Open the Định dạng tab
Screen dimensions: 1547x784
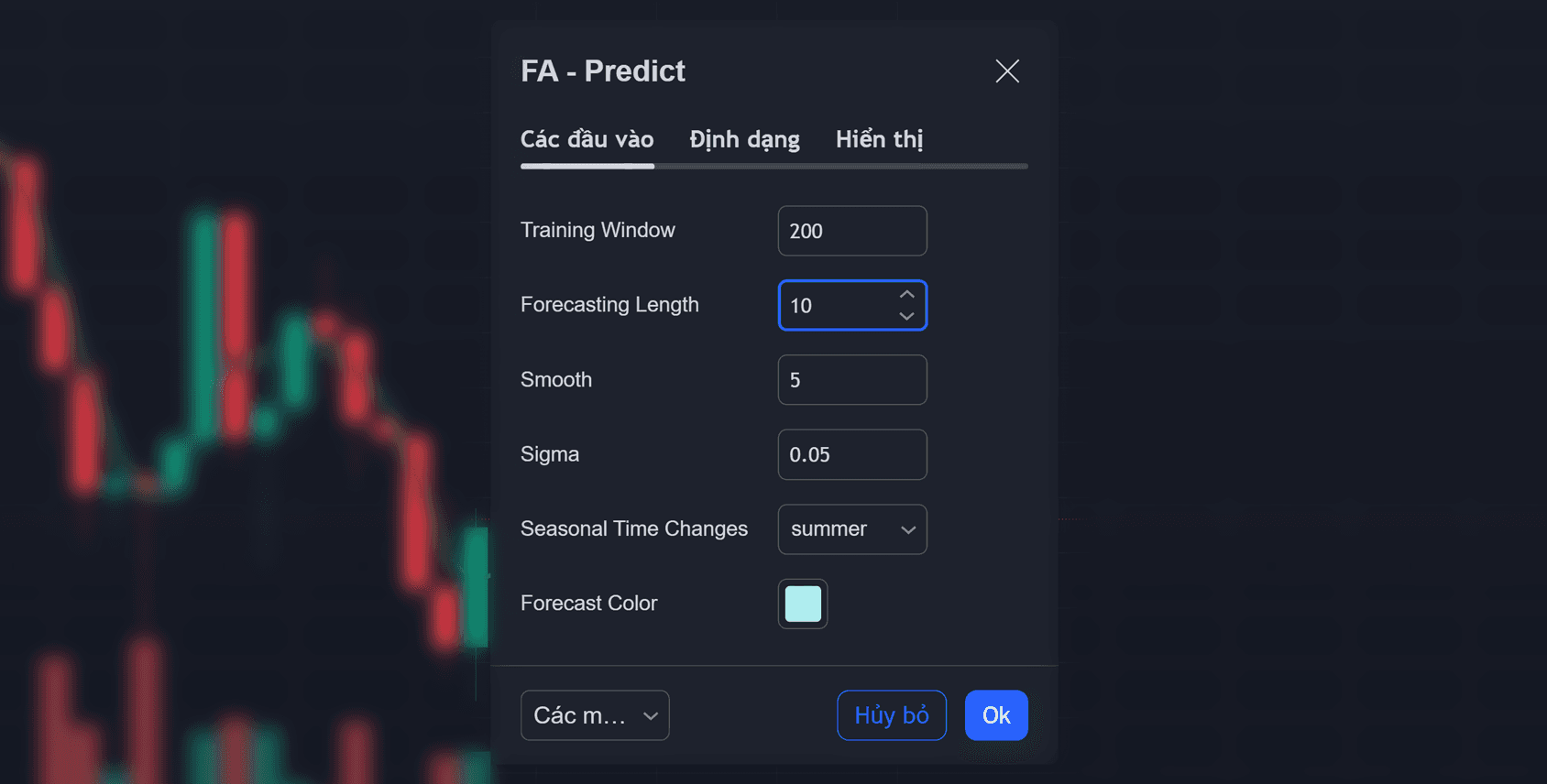point(744,139)
